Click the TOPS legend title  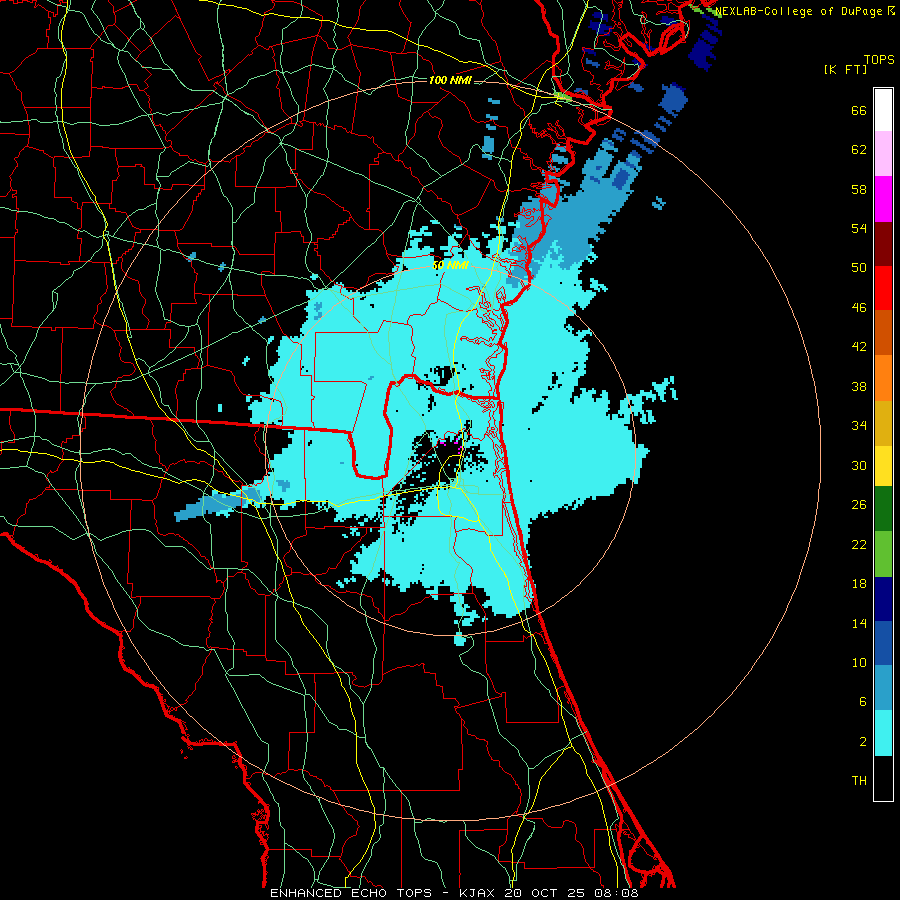[x=879, y=60]
